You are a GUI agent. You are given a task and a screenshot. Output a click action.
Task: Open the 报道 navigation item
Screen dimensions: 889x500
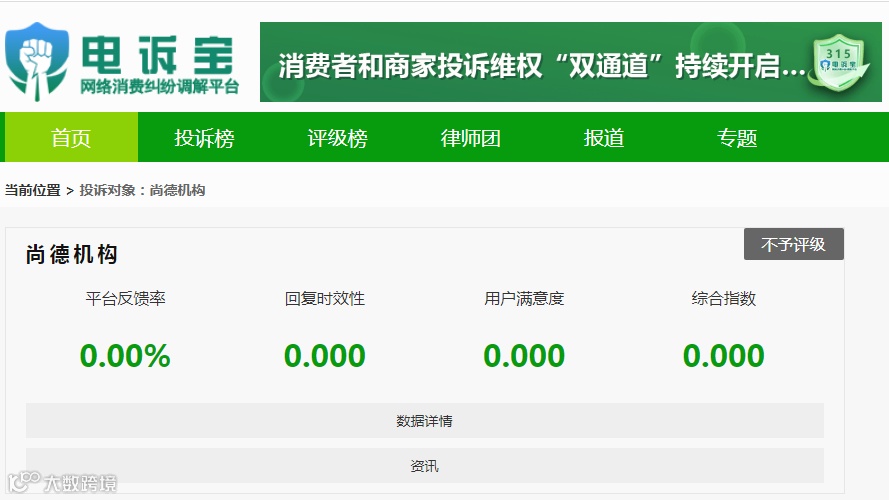pyautogui.click(x=604, y=138)
